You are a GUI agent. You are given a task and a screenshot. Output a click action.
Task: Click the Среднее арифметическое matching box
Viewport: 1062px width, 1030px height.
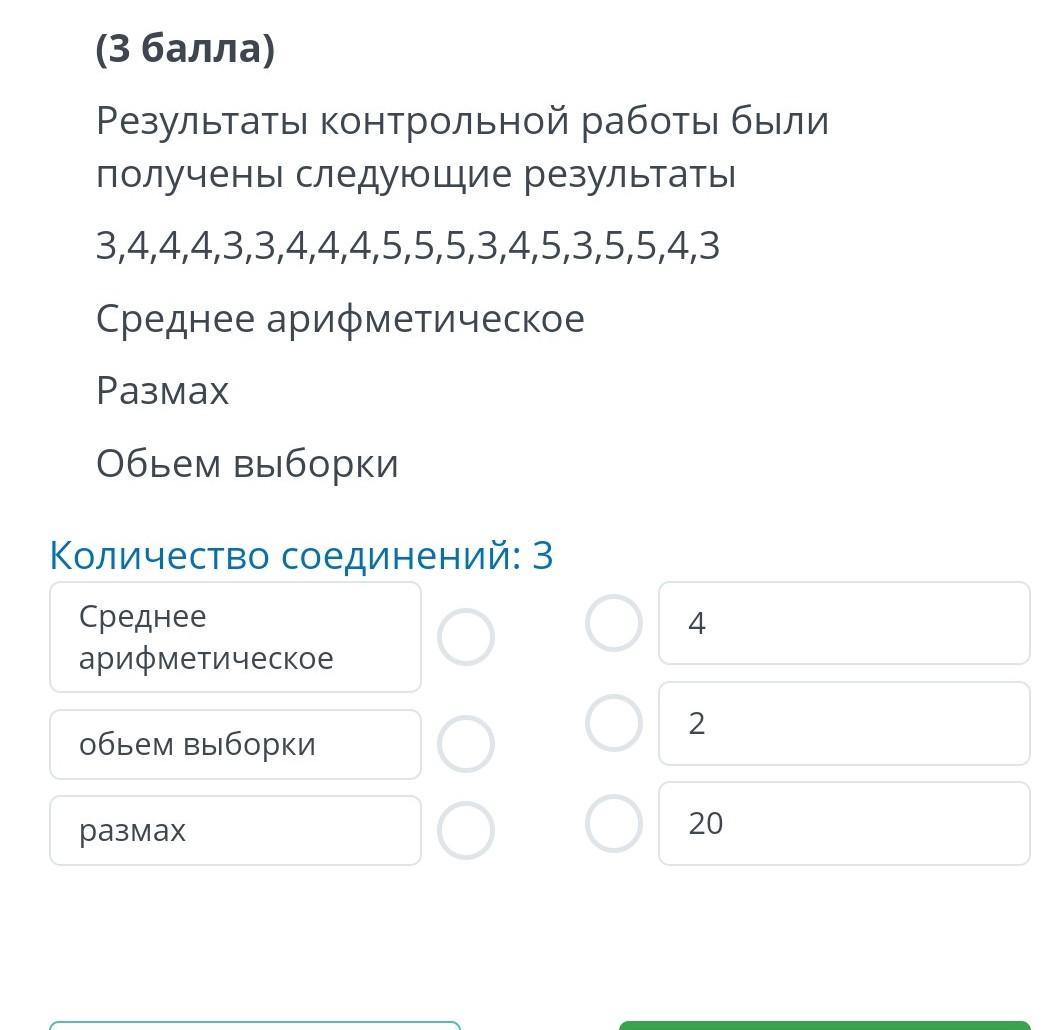tap(235, 637)
